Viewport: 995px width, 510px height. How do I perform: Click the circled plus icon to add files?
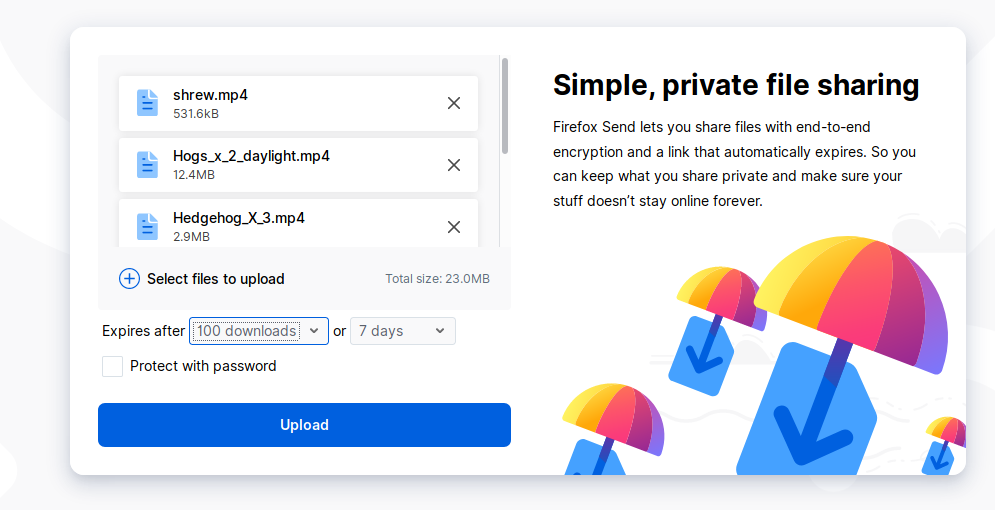[129, 279]
